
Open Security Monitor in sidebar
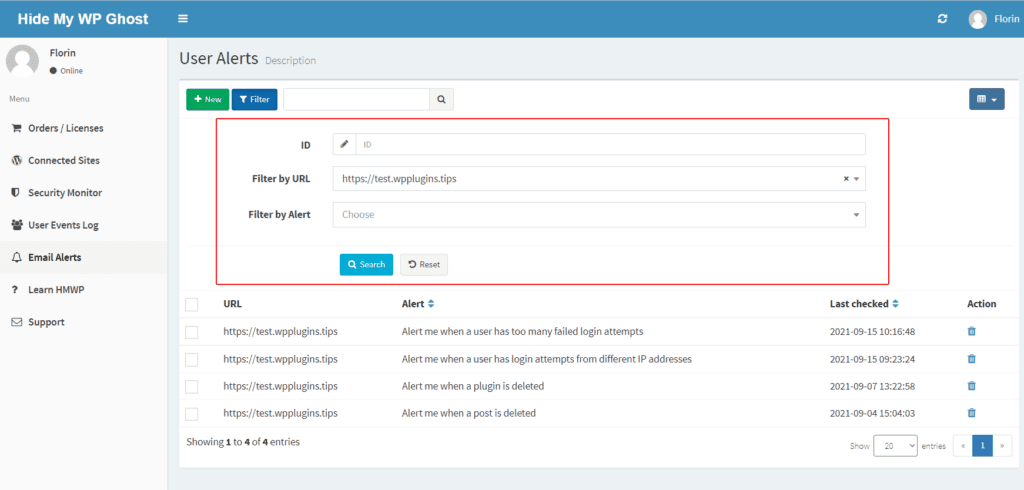64,193
